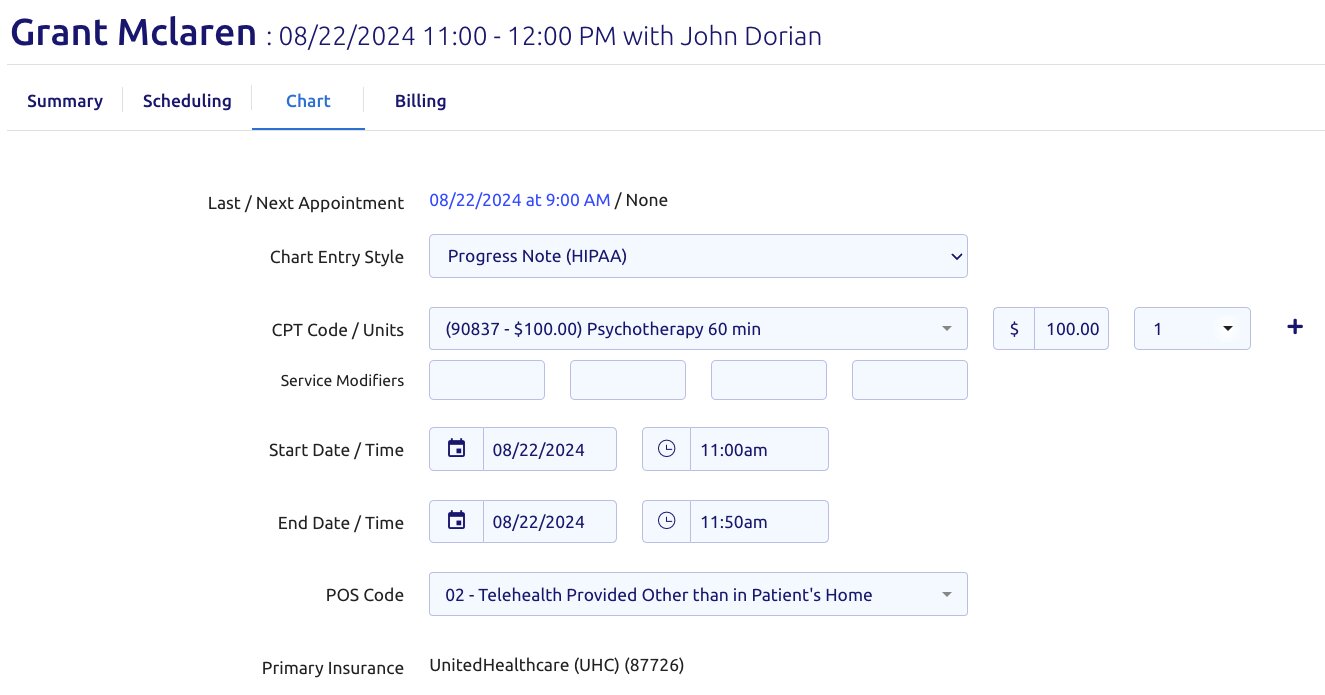Open last appointment 08/22/2024 at 9:00 AM link
The height and width of the screenshot is (695, 1325).
pyautogui.click(x=519, y=200)
